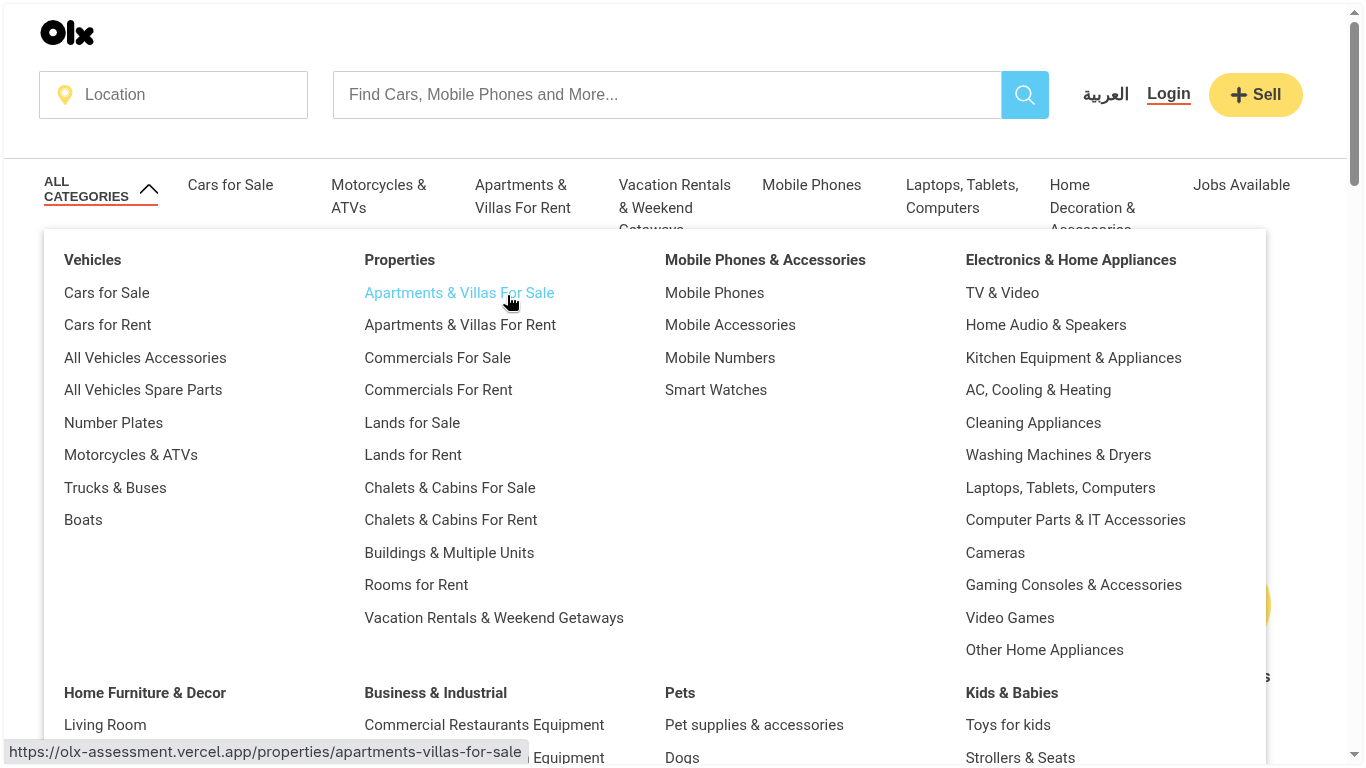Image resolution: width=1366 pixels, height=768 pixels.
Task: Click the blue search magnifier button
Action: (x=1025, y=95)
